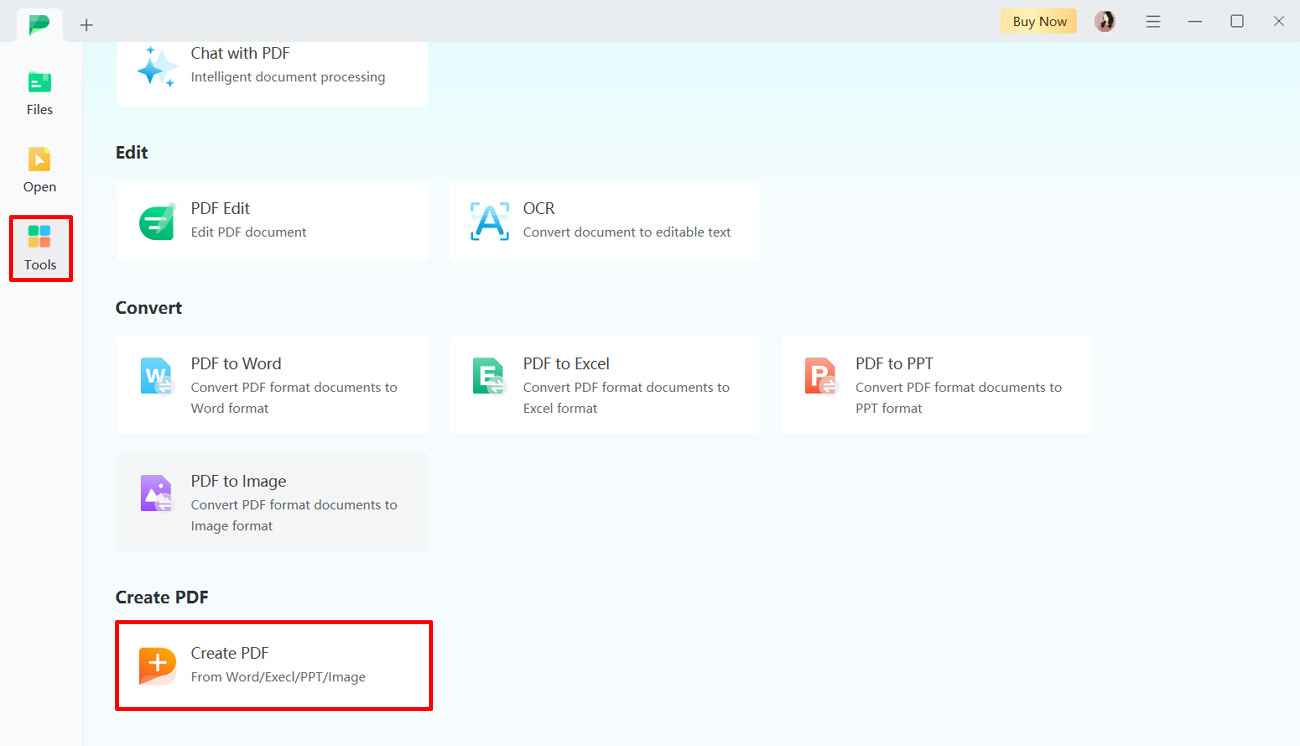The image size is (1300, 746).
Task: Select the PDF to Excel title
Action: click(x=566, y=363)
